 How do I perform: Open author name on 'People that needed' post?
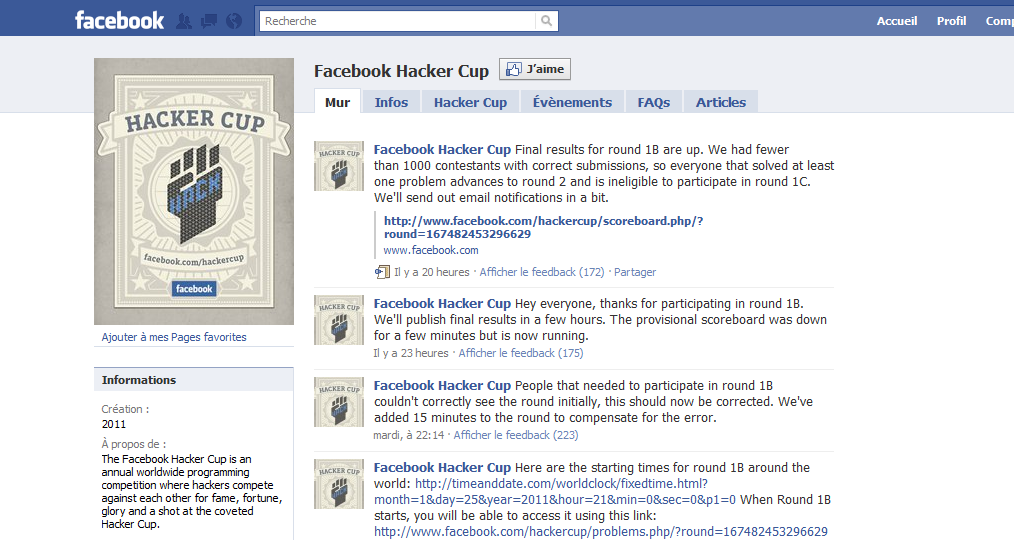pos(442,385)
